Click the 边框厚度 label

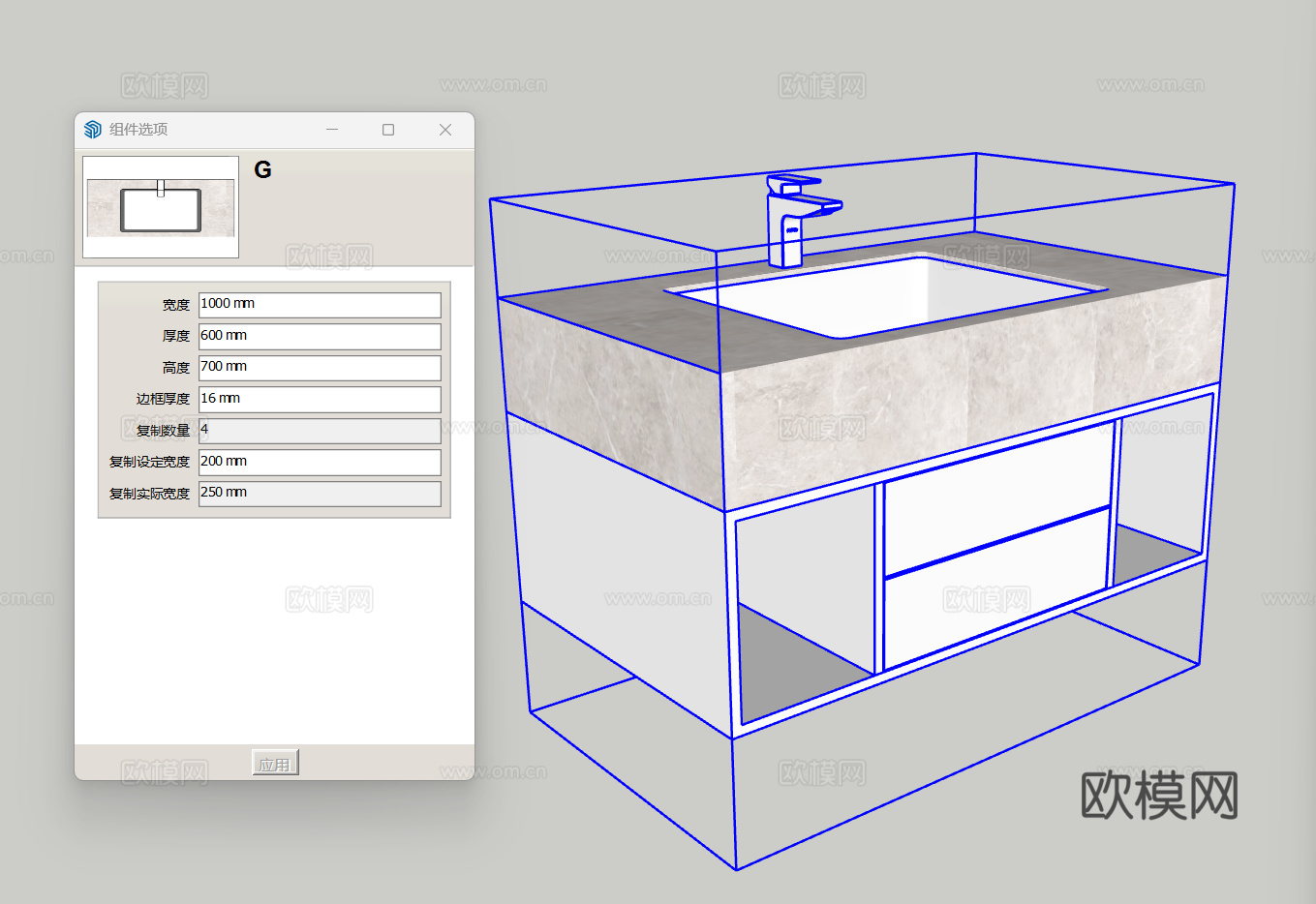tap(163, 399)
